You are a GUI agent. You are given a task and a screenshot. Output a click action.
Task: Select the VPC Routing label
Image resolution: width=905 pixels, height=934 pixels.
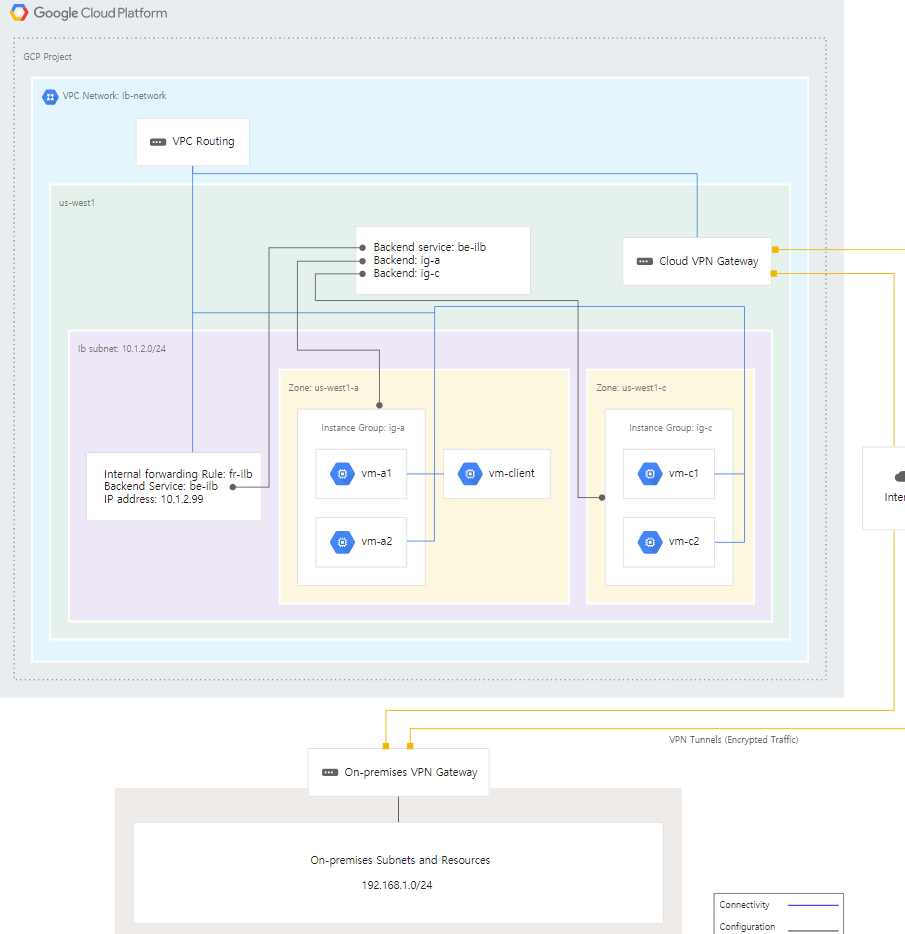203,142
